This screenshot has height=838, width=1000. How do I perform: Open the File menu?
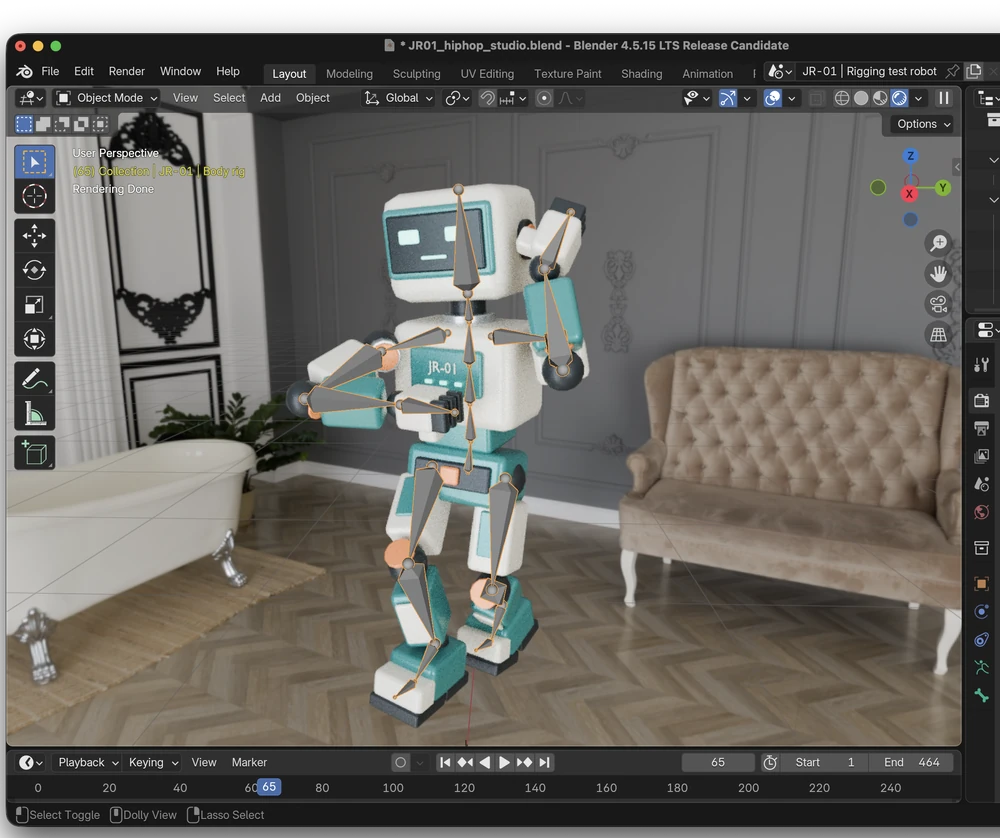[50, 71]
